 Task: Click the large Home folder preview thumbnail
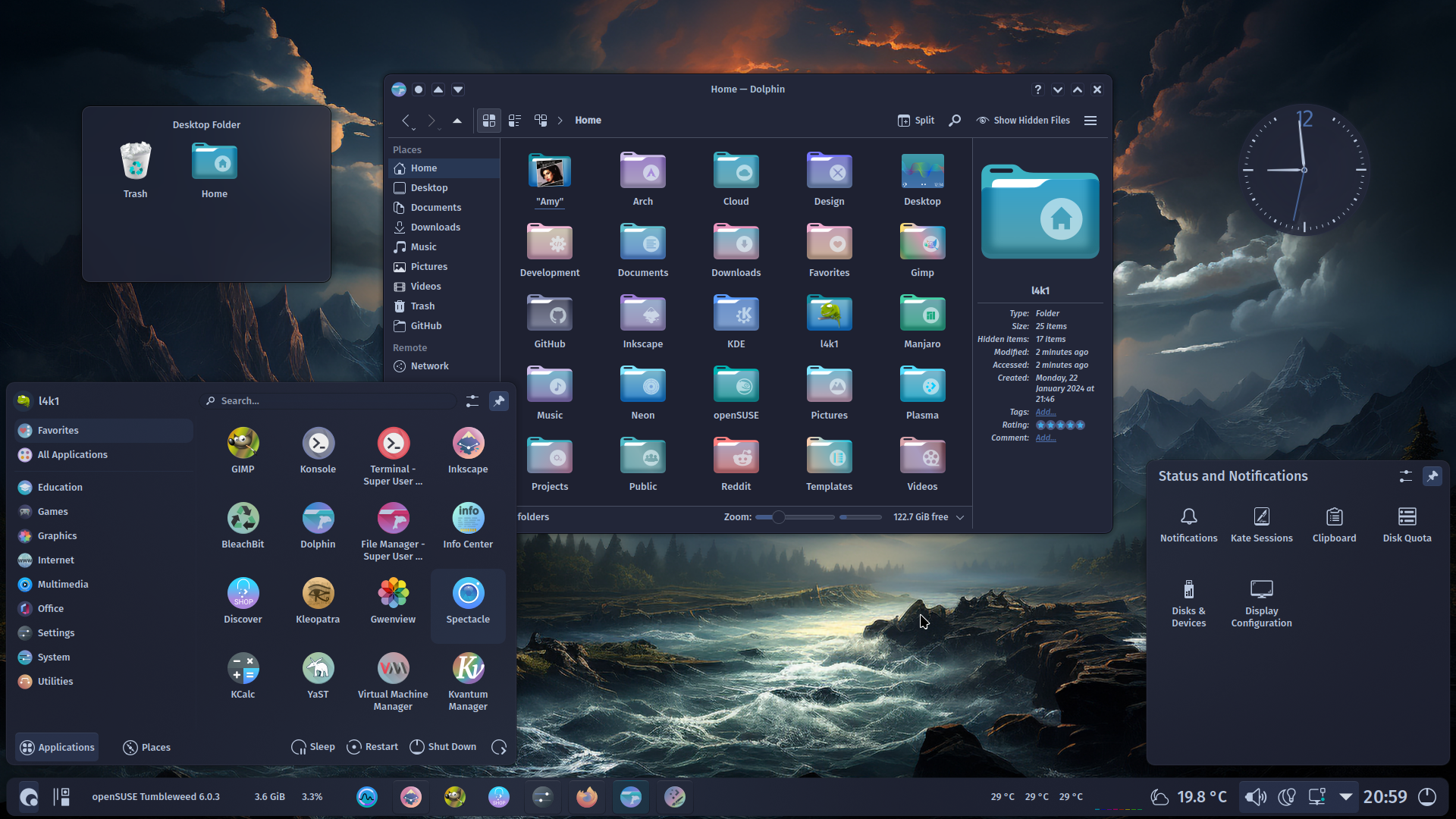pyautogui.click(x=1040, y=212)
